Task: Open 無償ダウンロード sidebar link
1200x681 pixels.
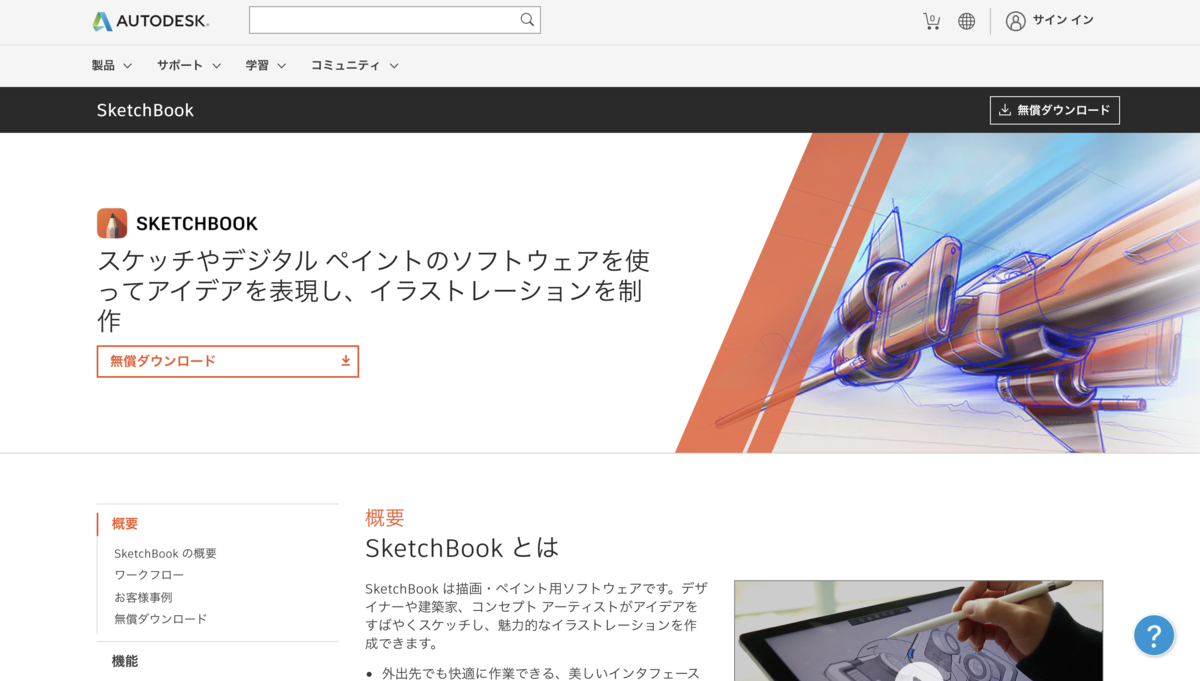Action: click(x=161, y=620)
